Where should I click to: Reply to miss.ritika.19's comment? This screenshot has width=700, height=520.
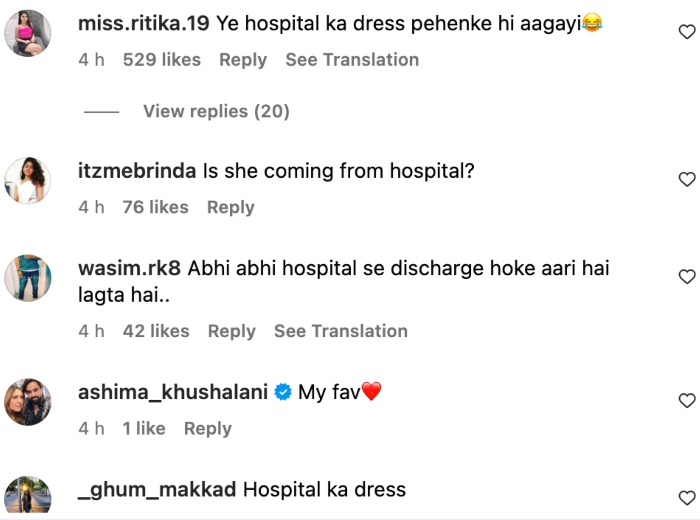tap(243, 60)
